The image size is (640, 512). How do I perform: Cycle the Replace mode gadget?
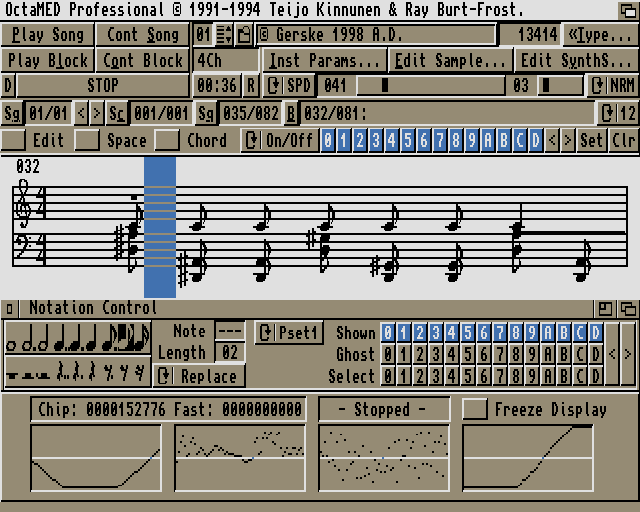click(x=200, y=376)
